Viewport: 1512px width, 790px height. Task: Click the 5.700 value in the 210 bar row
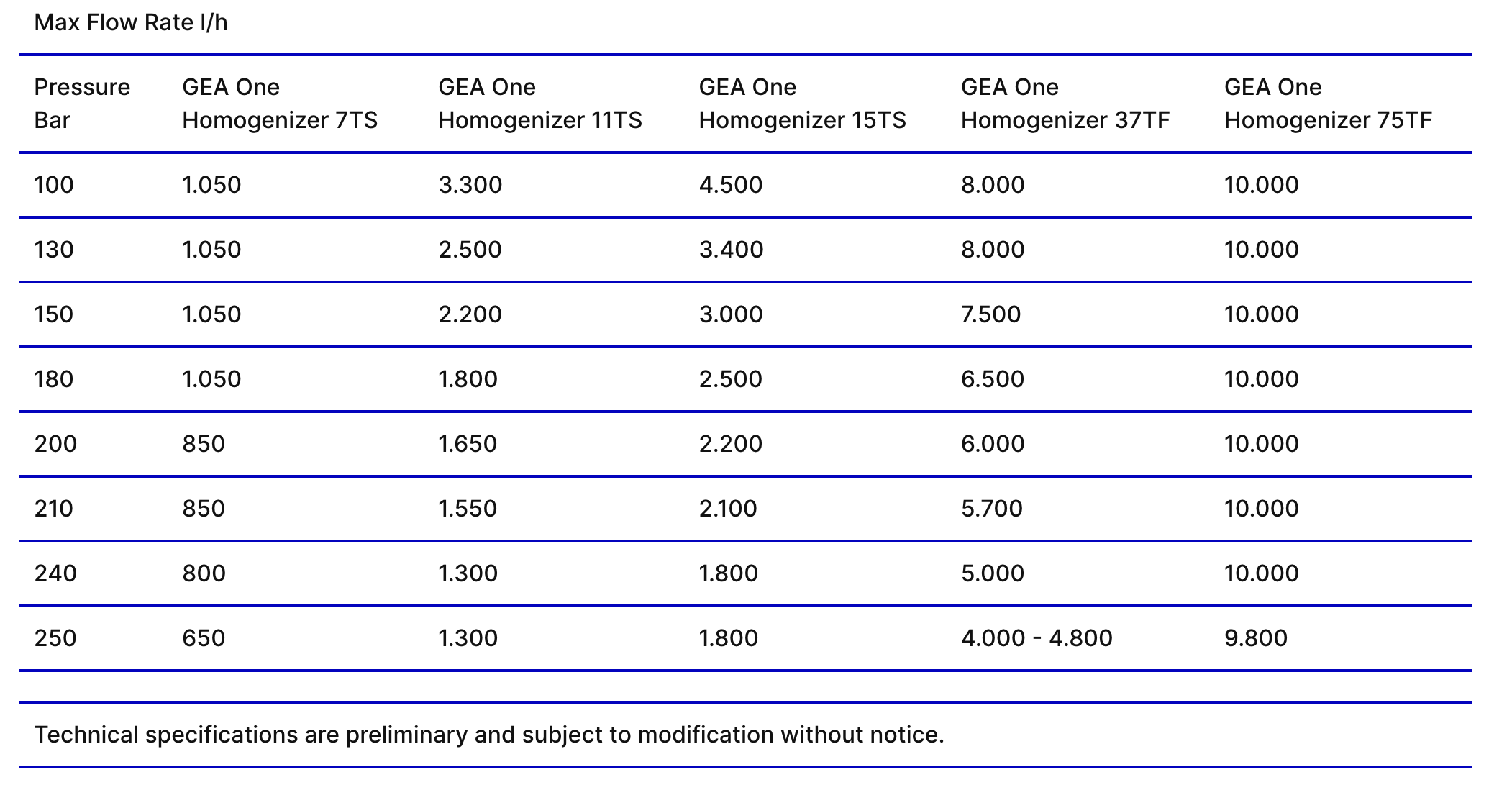click(x=991, y=509)
